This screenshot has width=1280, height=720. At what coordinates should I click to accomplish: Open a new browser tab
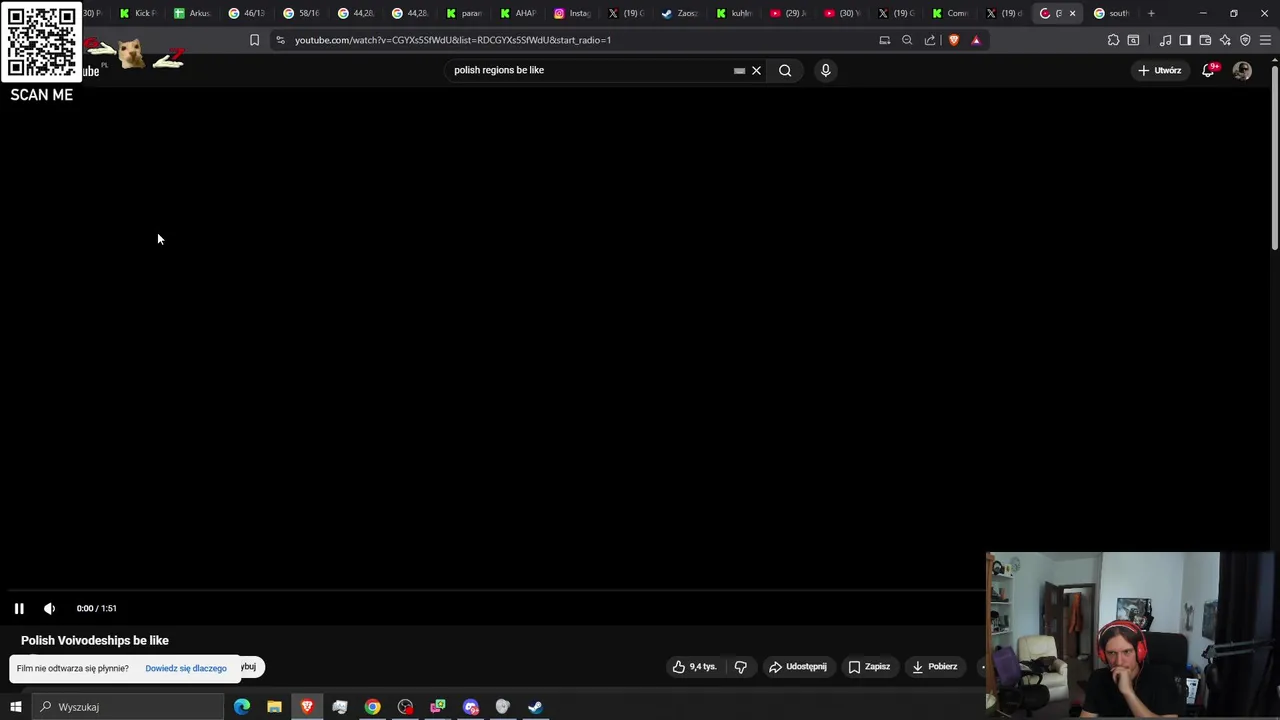(x=1151, y=13)
